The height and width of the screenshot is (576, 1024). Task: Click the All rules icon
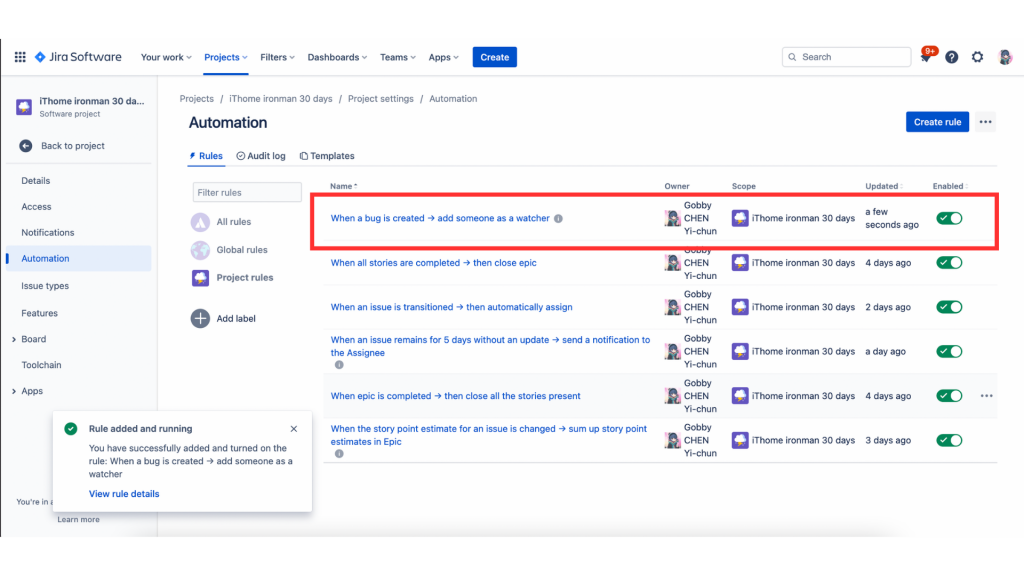(200, 222)
